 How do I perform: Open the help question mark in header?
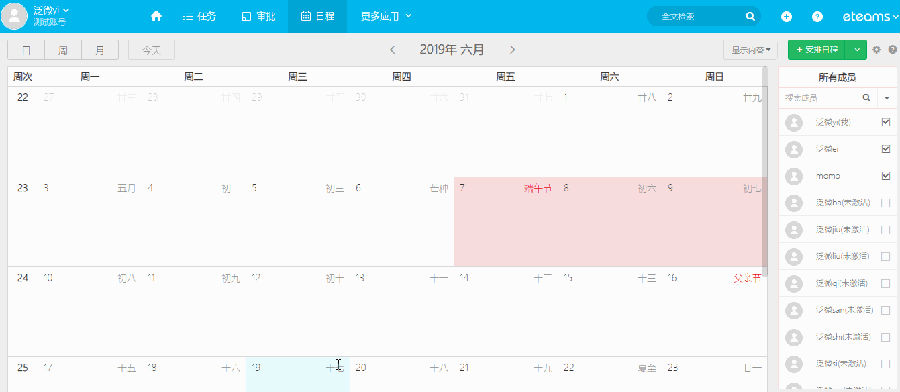pyautogui.click(x=817, y=17)
